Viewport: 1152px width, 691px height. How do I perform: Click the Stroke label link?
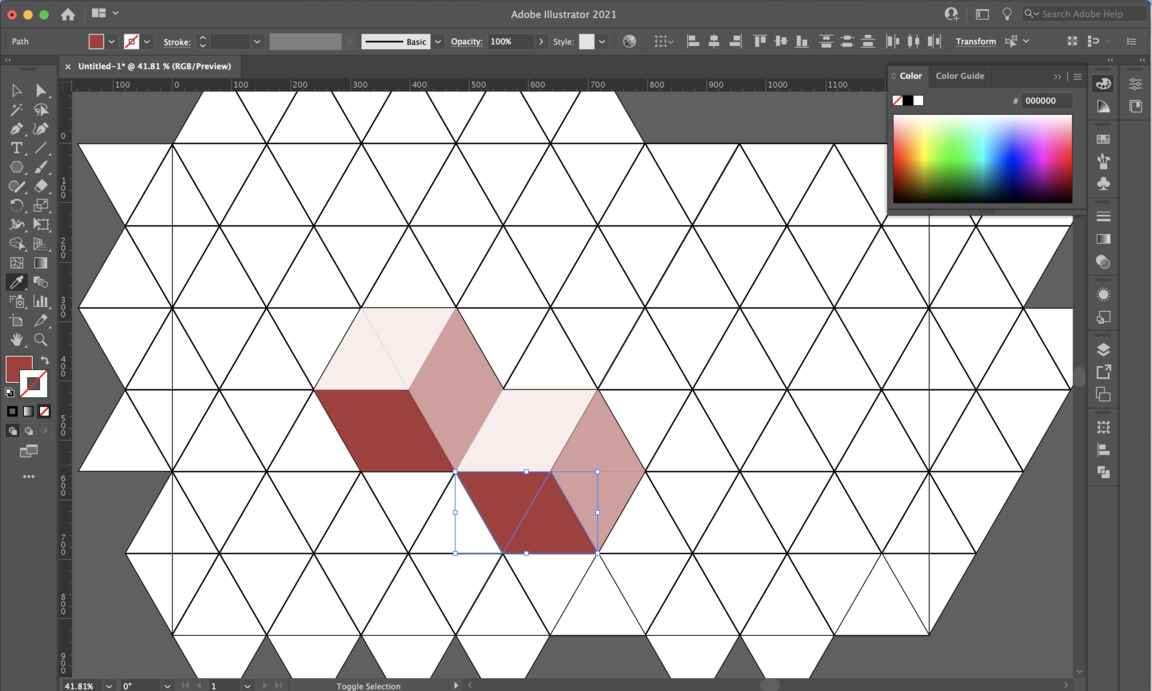[176, 42]
